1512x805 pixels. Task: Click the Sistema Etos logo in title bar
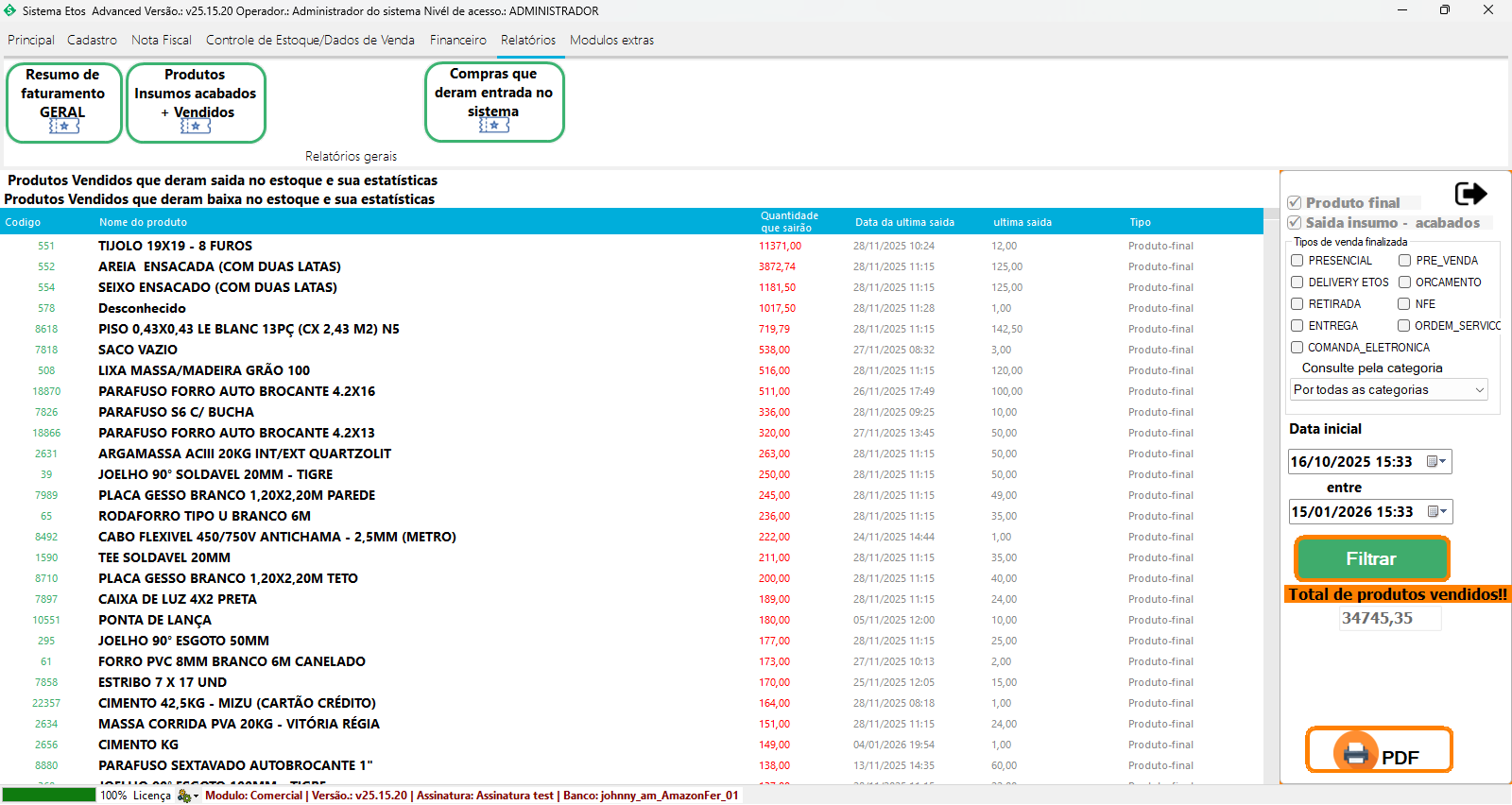pyautogui.click(x=10, y=10)
